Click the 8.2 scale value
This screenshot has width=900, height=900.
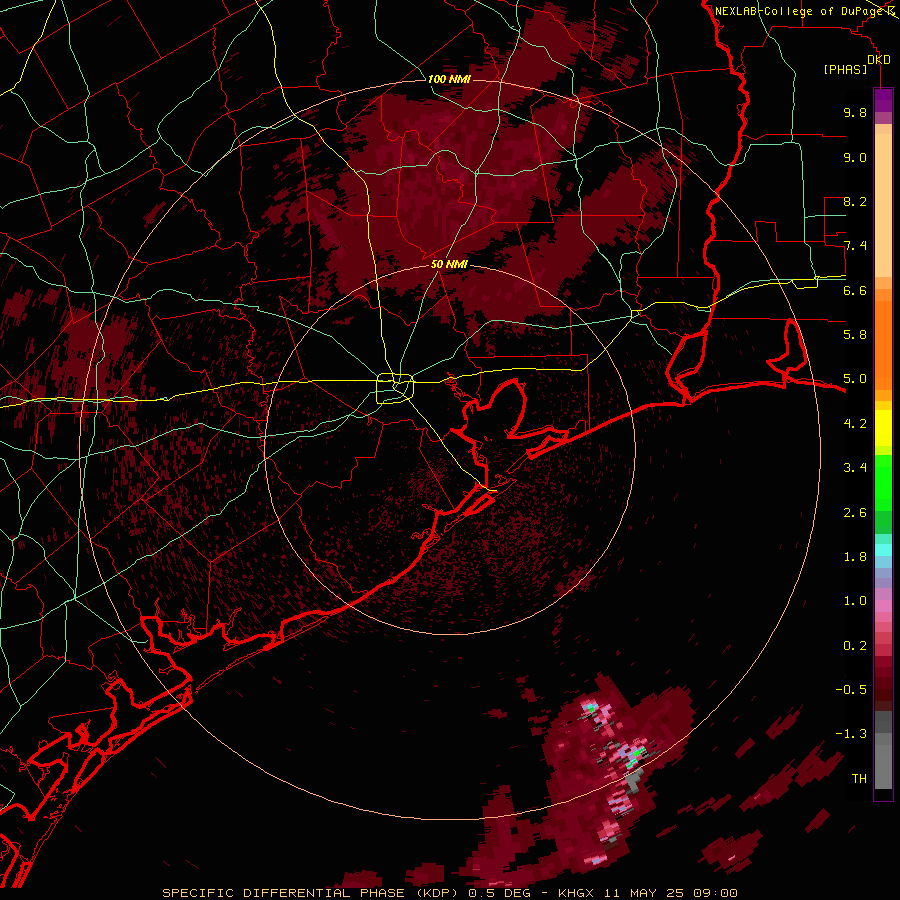click(x=855, y=201)
